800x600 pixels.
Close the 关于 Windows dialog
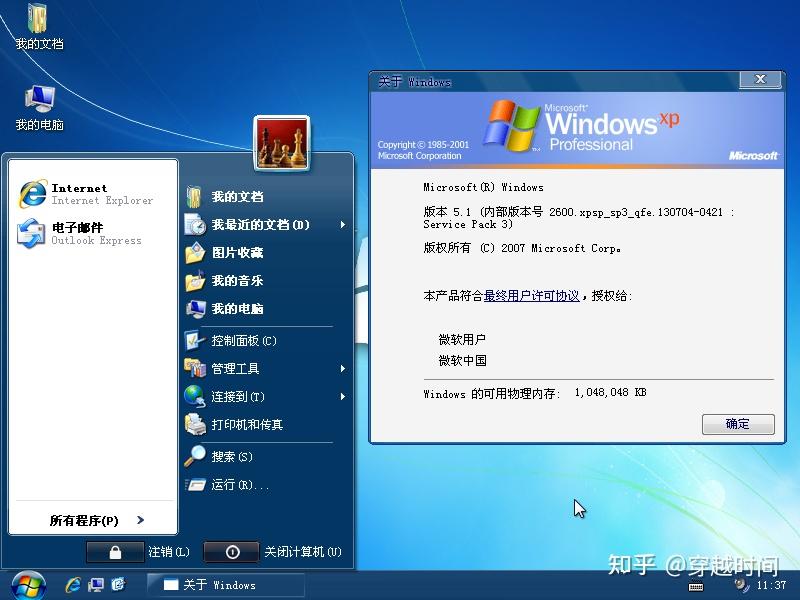[x=760, y=79]
